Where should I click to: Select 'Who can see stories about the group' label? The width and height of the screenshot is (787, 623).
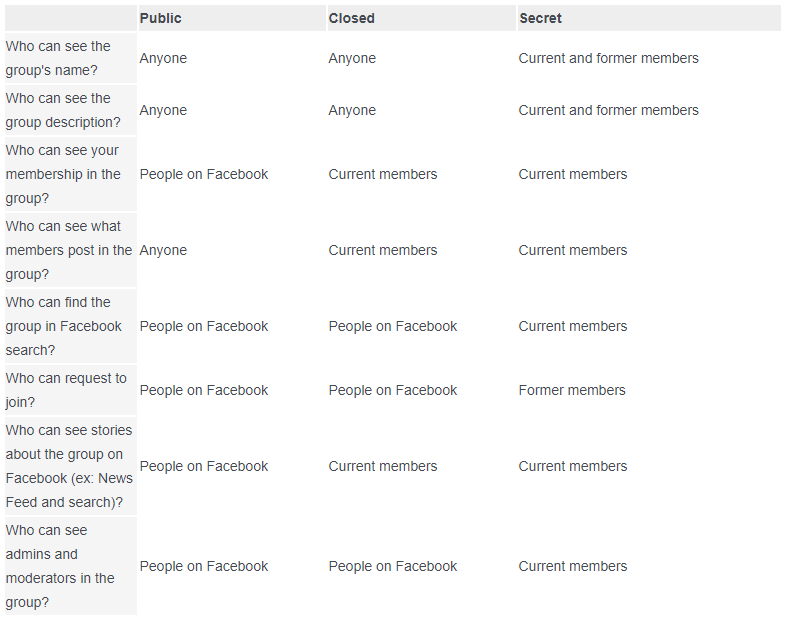(x=69, y=466)
